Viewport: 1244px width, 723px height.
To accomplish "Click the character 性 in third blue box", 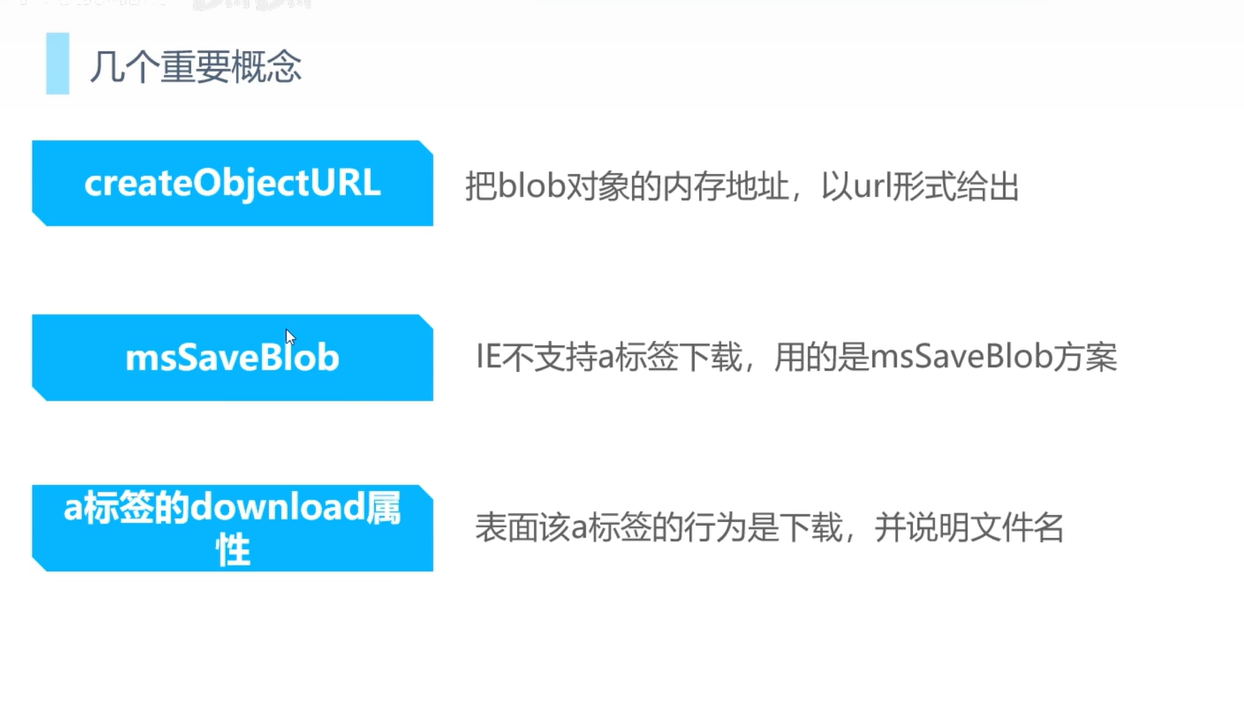I will click(233, 550).
